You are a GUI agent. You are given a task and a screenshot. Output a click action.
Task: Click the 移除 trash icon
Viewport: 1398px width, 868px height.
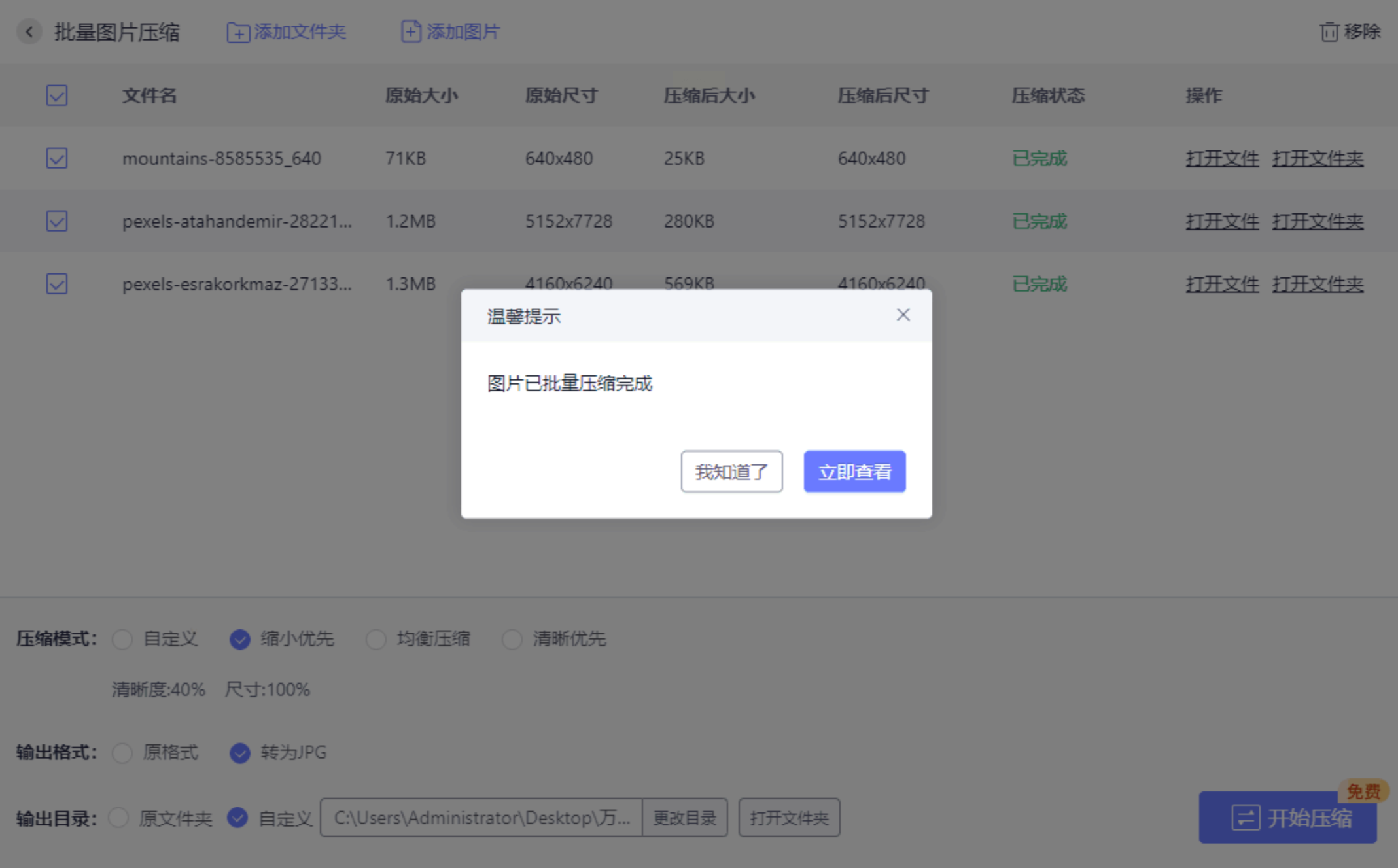pyautogui.click(x=1329, y=31)
